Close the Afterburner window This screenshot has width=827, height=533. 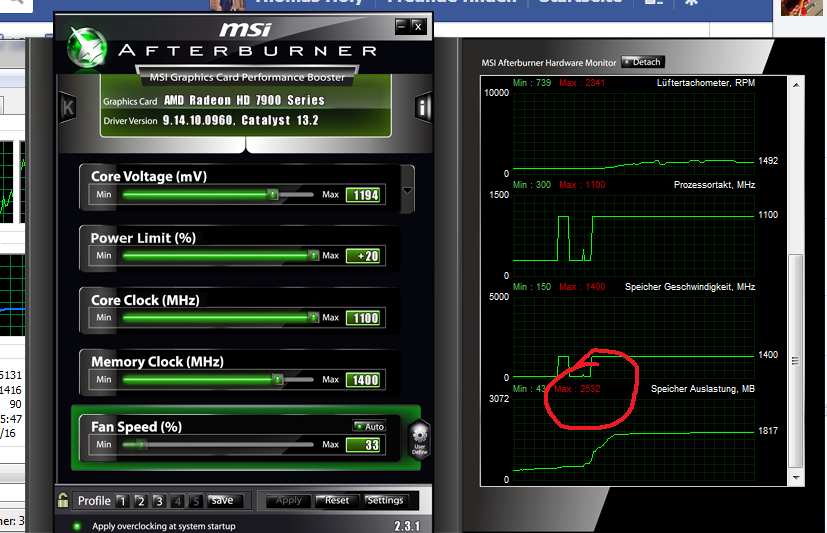[x=418, y=26]
